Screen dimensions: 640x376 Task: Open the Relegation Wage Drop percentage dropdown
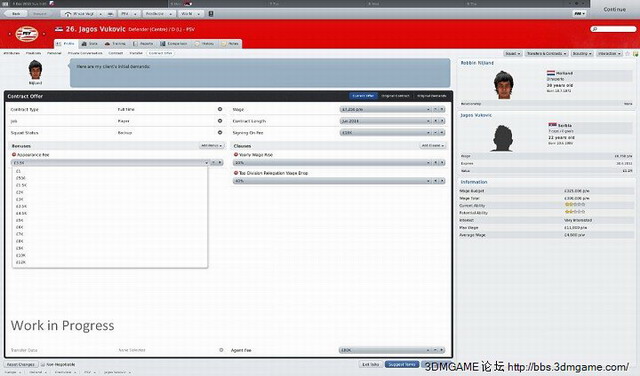332,181
